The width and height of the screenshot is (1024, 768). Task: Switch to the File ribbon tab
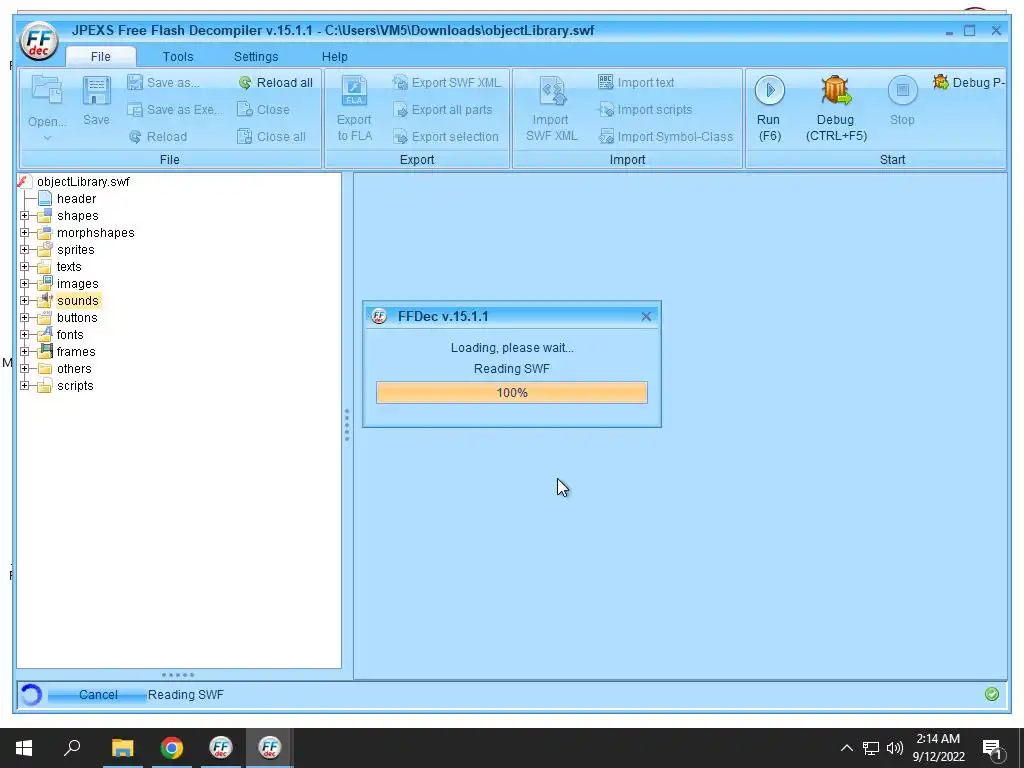tap(101, 56)
